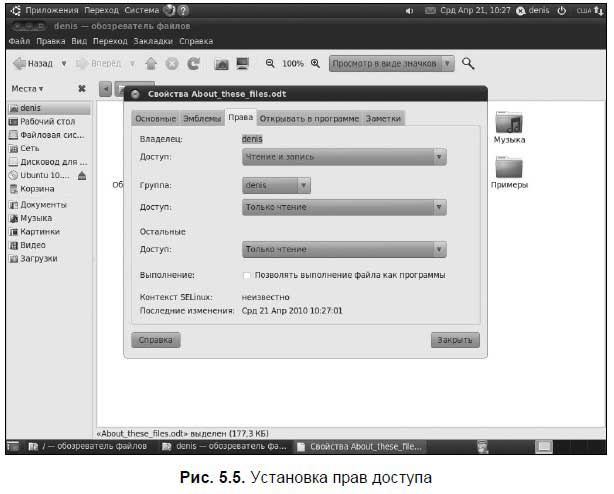The image size is (614, 494).
Task: Switch to the Эмблемы tab
Action: click(x=202, y=119)
